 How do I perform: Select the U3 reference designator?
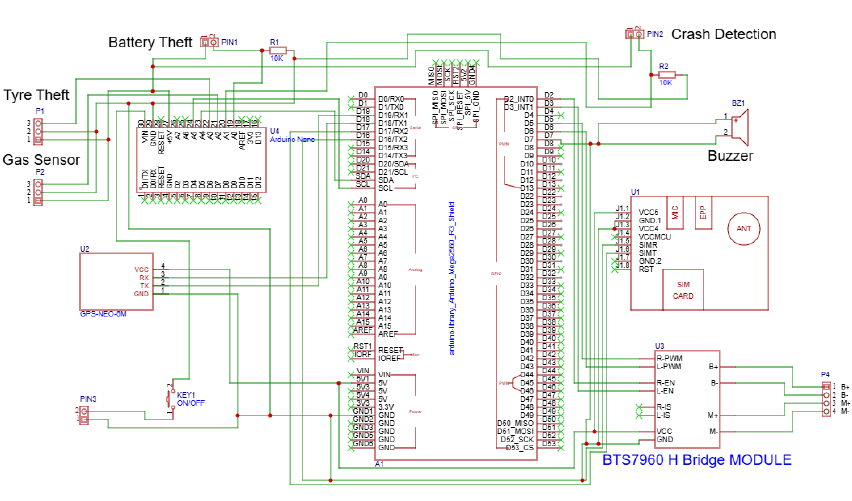click(659, 346)
